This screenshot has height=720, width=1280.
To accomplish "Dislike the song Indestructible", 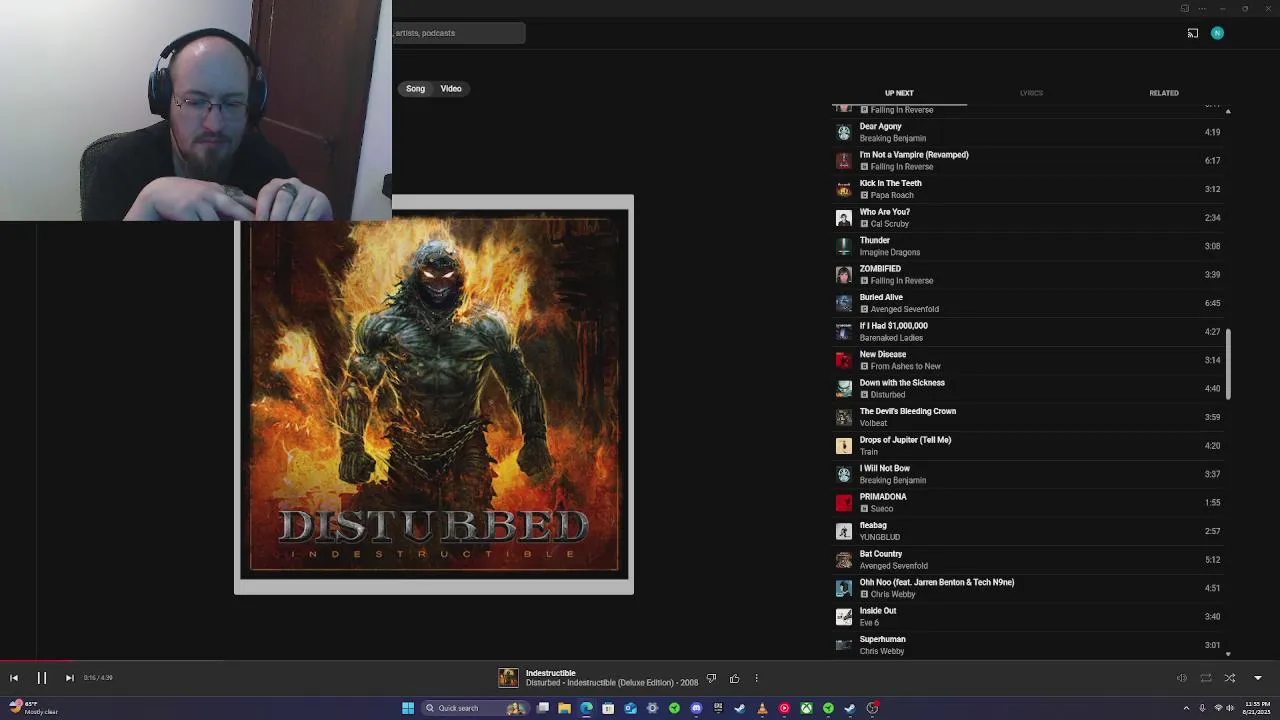I will [x=711, y=678].
